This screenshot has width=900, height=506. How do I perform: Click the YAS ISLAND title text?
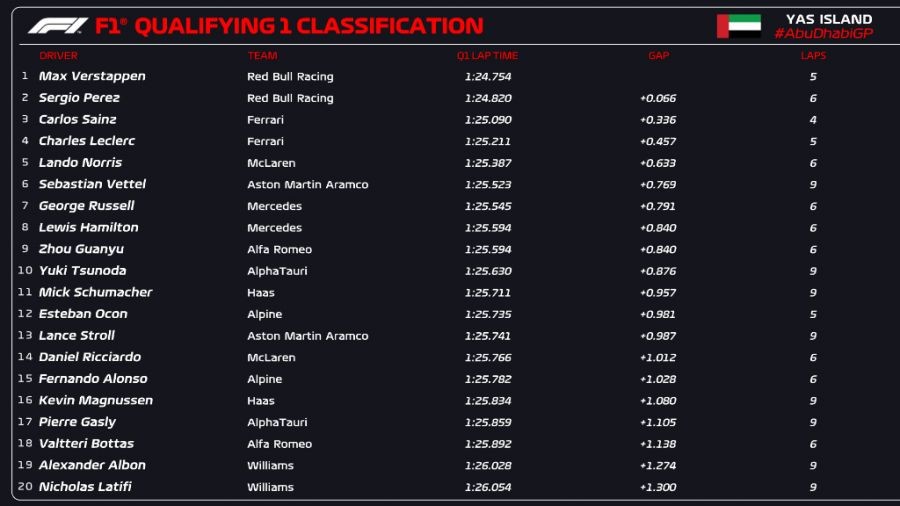pos(829,19)
